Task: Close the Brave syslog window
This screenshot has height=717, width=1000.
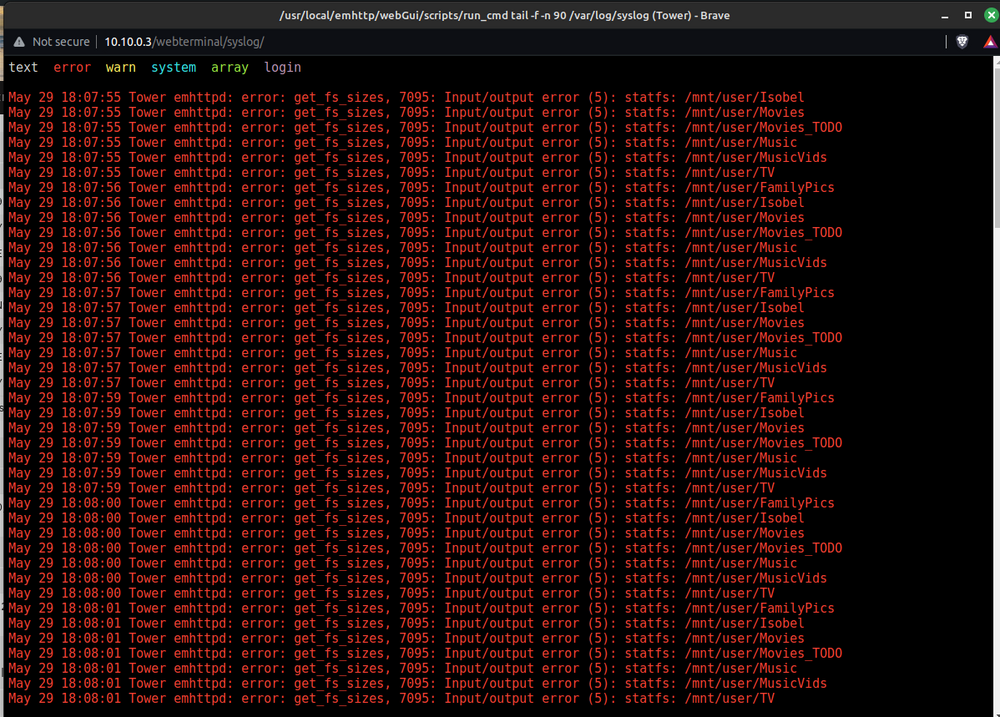Action: (x=991, y=15)
